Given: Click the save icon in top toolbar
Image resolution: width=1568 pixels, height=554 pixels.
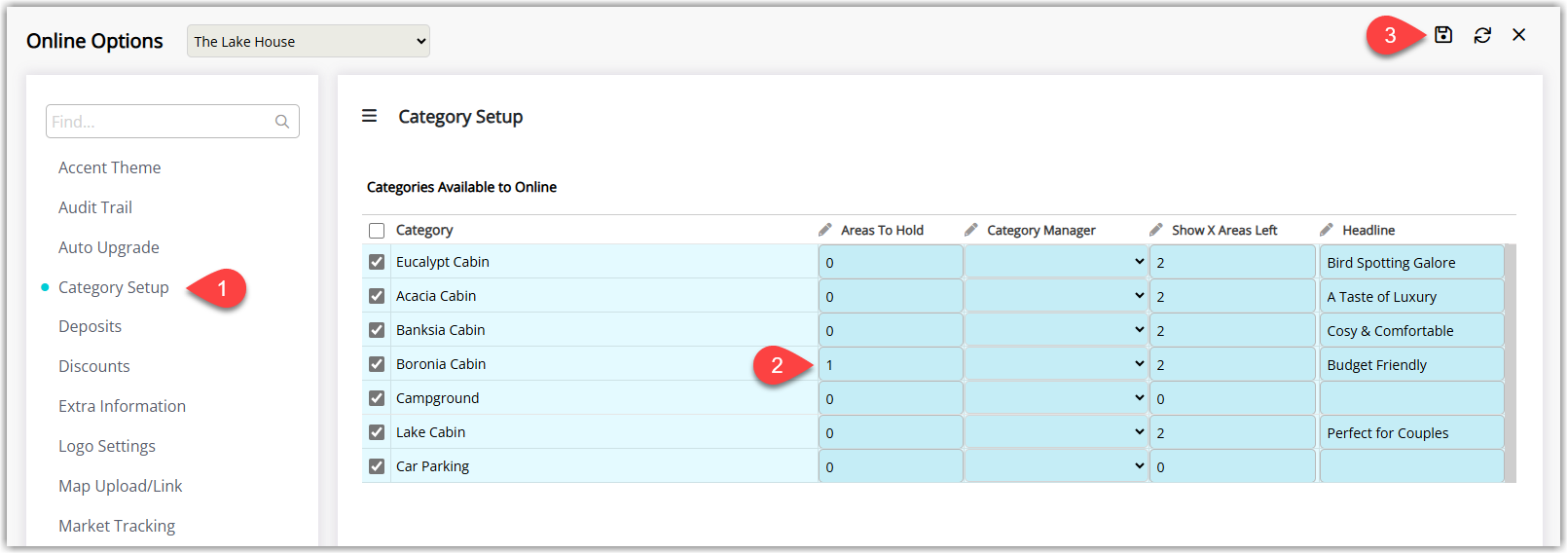Looking at the screenshot, I should (x=1443, y=35).
